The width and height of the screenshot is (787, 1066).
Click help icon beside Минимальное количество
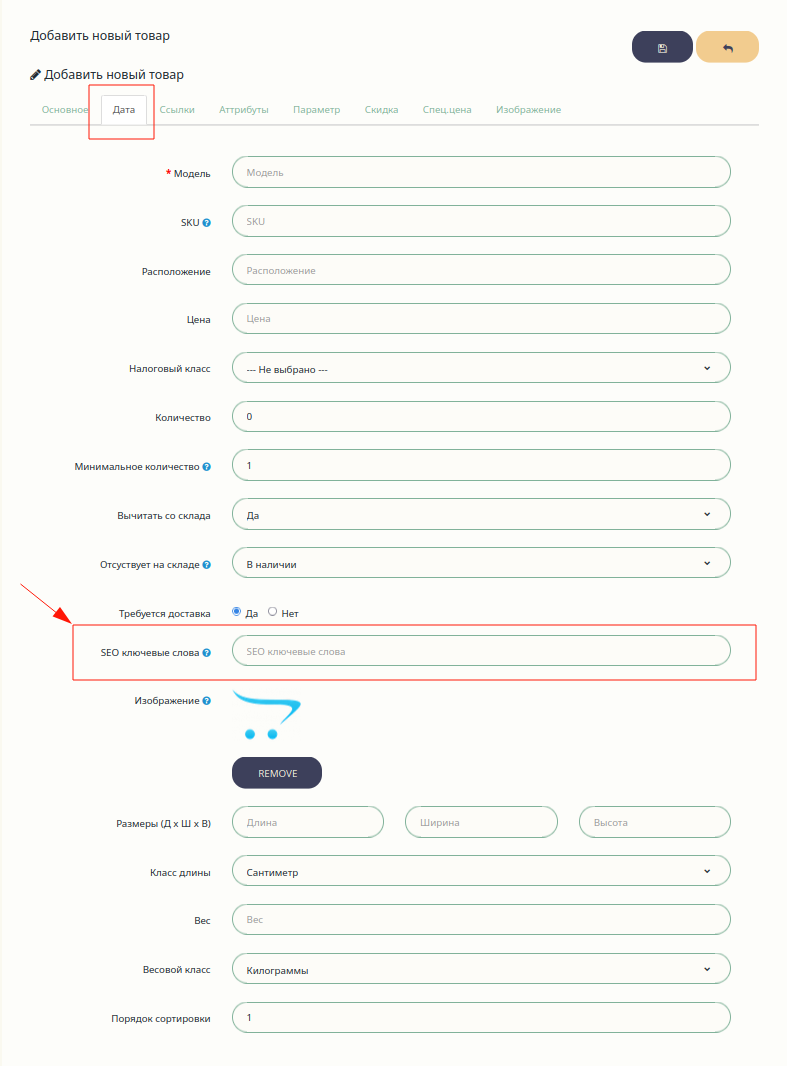pyautogui.click(x=207, y=466)
